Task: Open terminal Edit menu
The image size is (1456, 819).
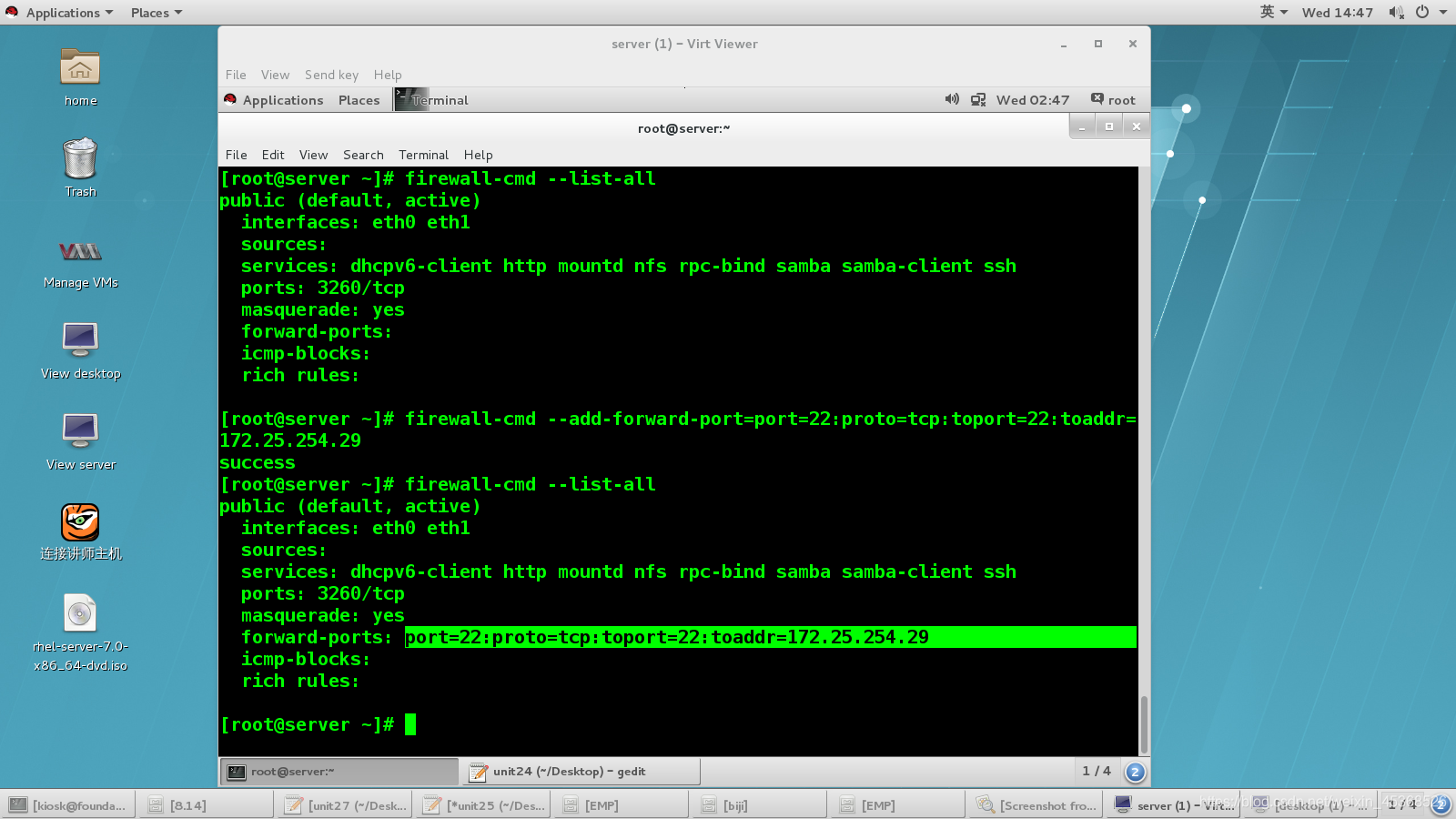Action: pos(273,155)
